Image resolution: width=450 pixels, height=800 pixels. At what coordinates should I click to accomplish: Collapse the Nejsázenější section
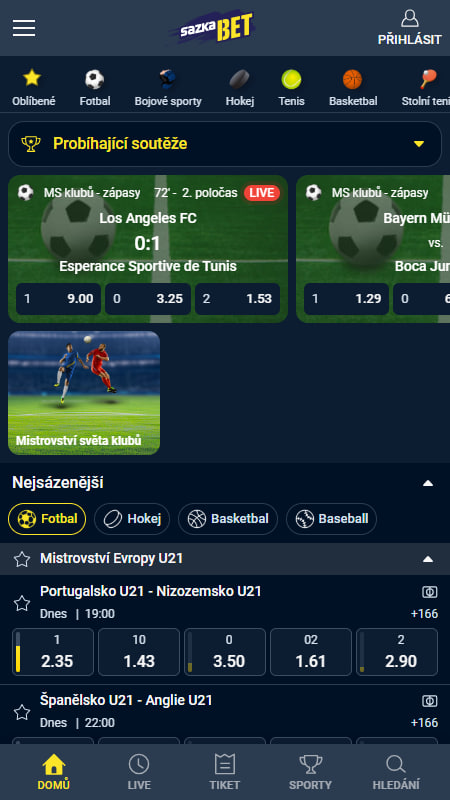coord(428,483)
